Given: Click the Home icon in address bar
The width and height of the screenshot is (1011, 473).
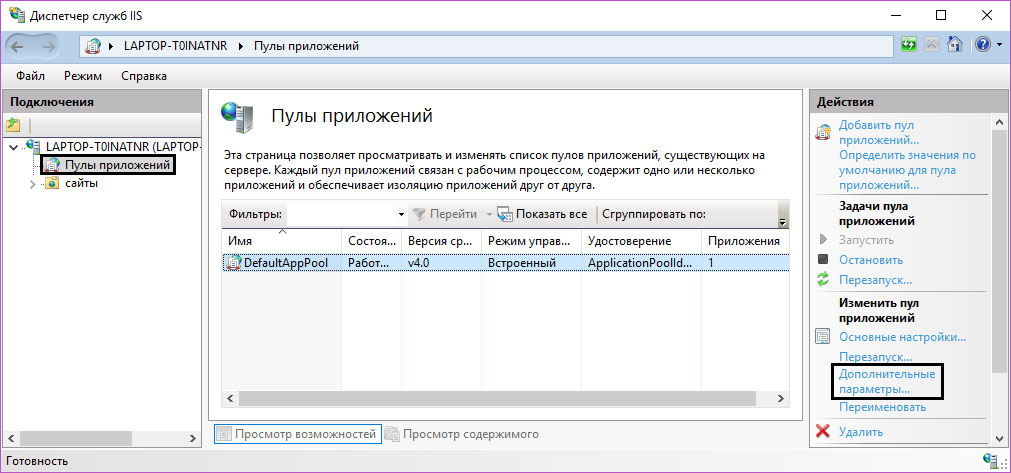Looking at the screenshot, I should pos(956,45).
